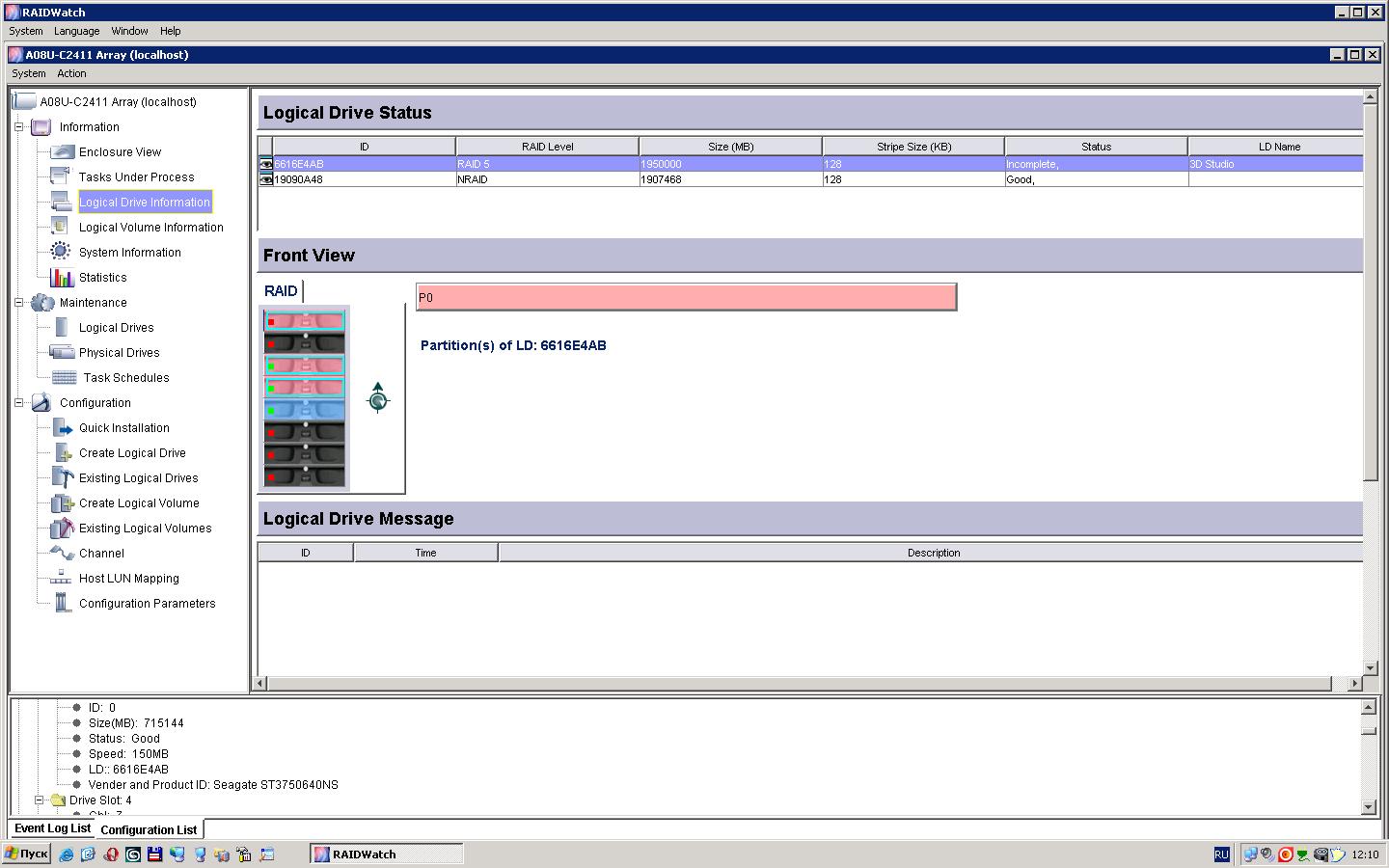This screenshot has width=1389, height=868.
Task: Open the Channel icon under Configuration
Action: (62, 554)
